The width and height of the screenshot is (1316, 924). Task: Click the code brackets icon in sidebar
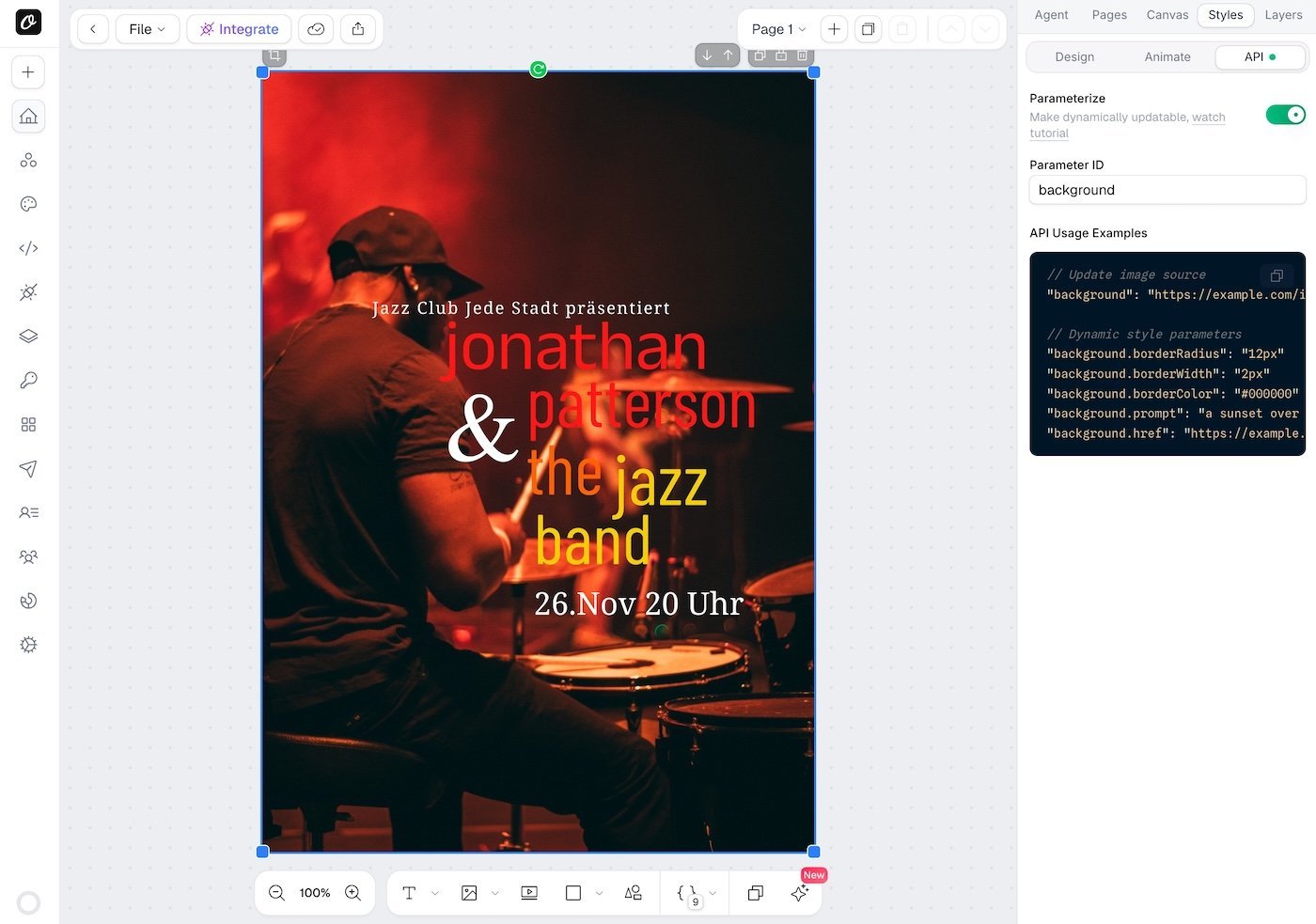coord(28,248)
